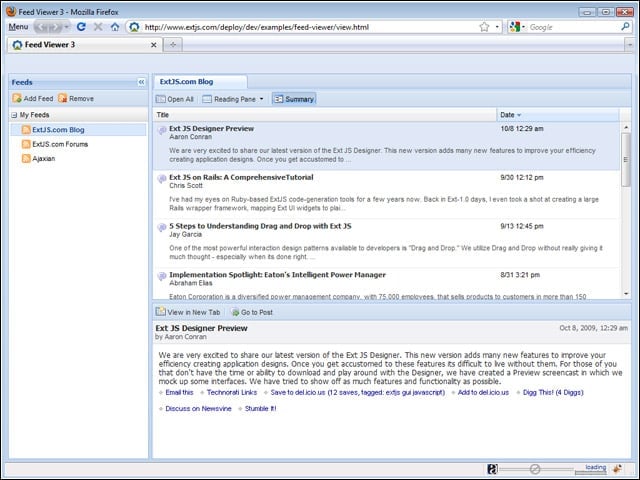The image size is (640, 480).
Task: Click the Add Feed icon button
Action: click(x=17, y=98)
